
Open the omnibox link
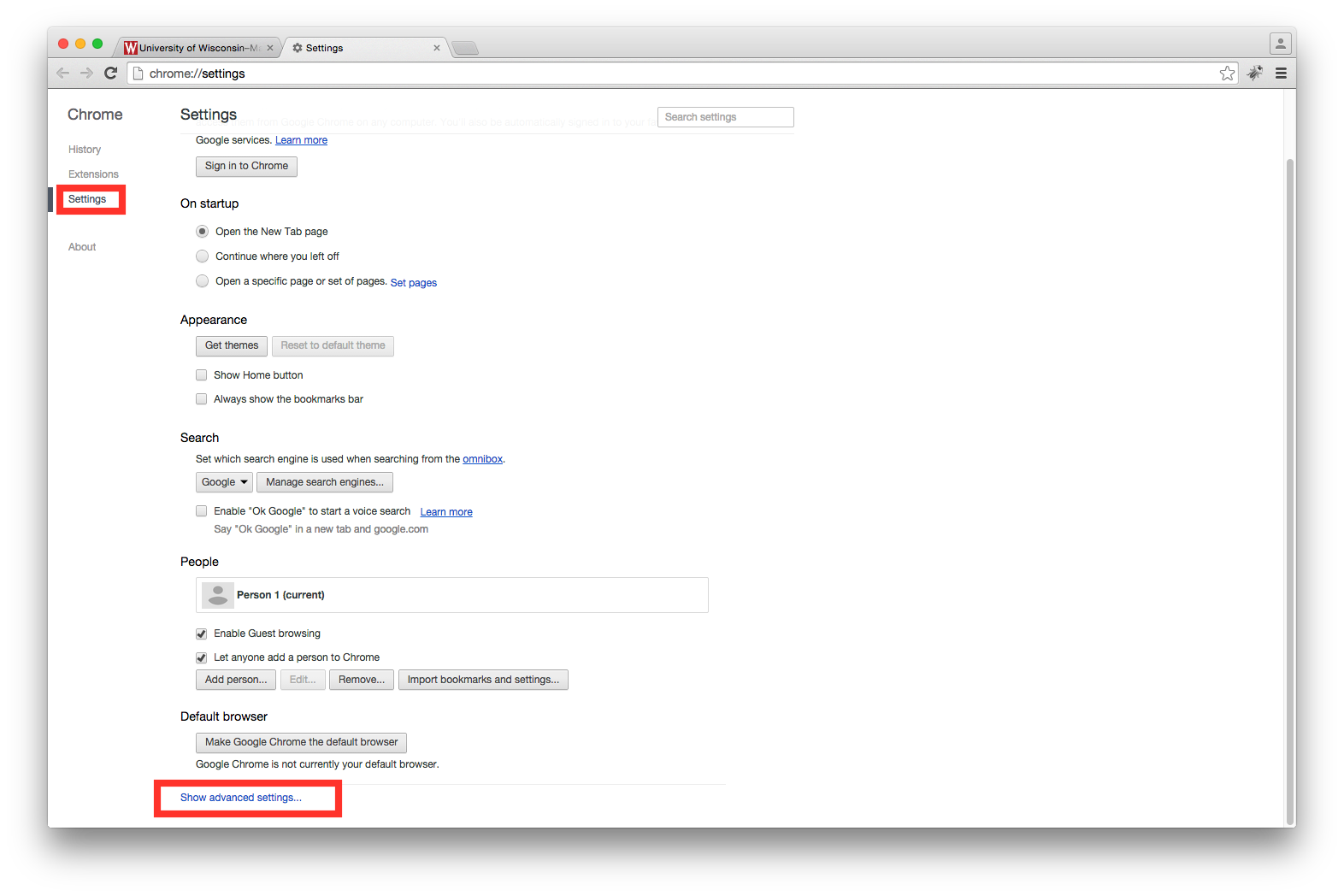[483, 459]
